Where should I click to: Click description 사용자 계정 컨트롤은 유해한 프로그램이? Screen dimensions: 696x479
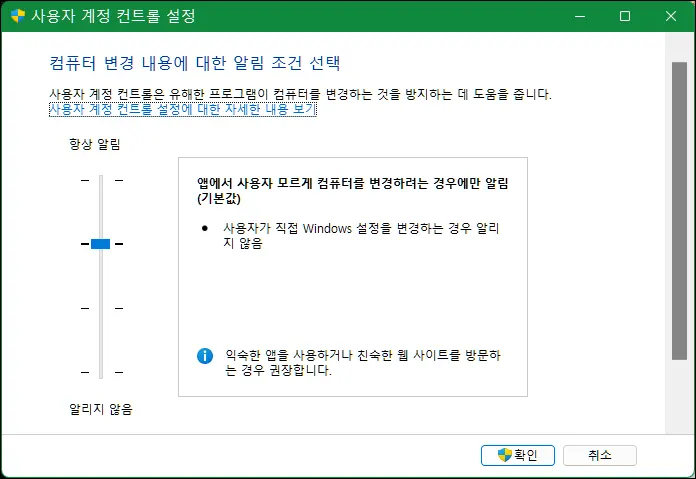pyautogui.click(x=159, y=94)
